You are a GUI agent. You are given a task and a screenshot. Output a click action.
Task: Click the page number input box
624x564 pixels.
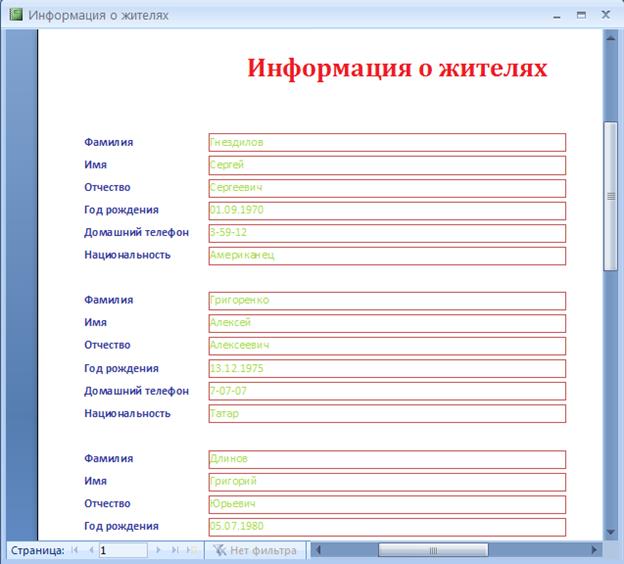click(122, 550)
